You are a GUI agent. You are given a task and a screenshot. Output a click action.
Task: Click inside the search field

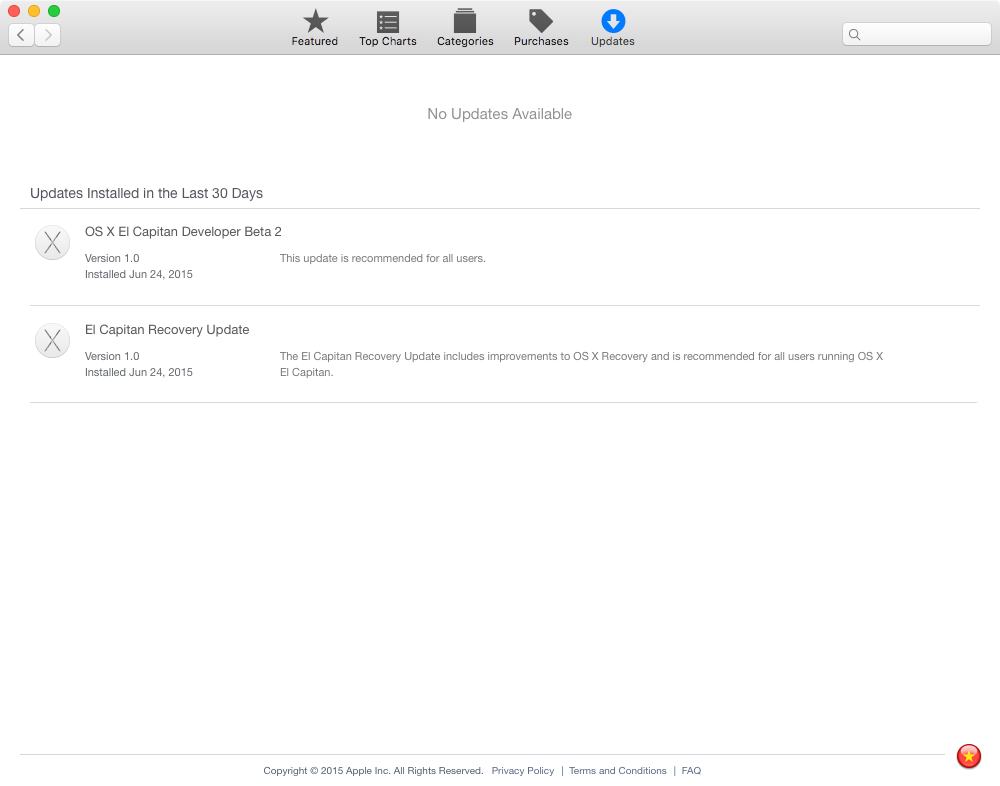925,34
